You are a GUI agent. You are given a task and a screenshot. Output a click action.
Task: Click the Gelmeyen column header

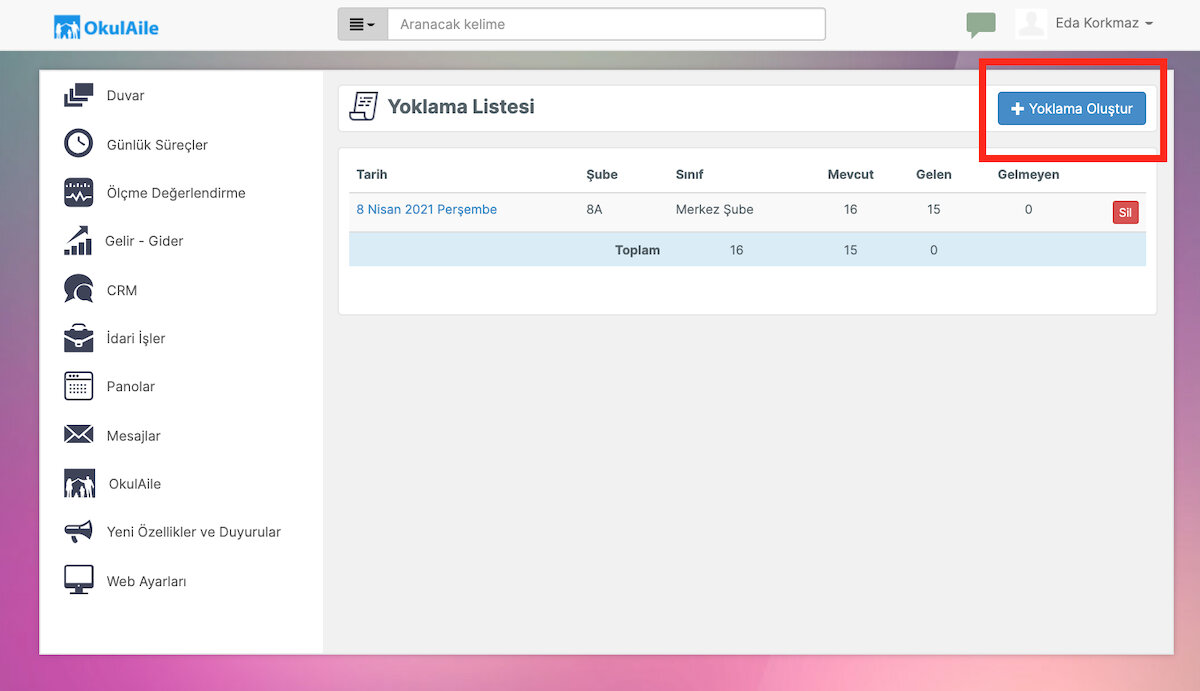(x=1028, y=174)
